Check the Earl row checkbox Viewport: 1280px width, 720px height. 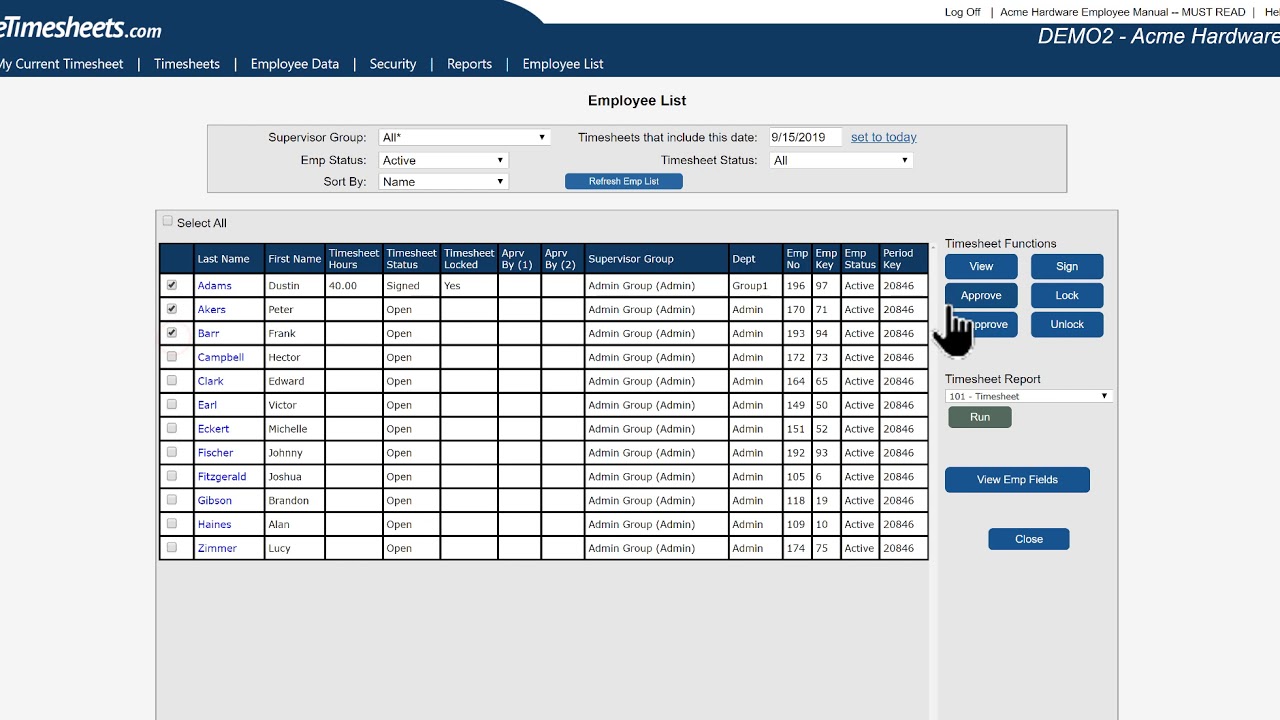tap(172, 405)
